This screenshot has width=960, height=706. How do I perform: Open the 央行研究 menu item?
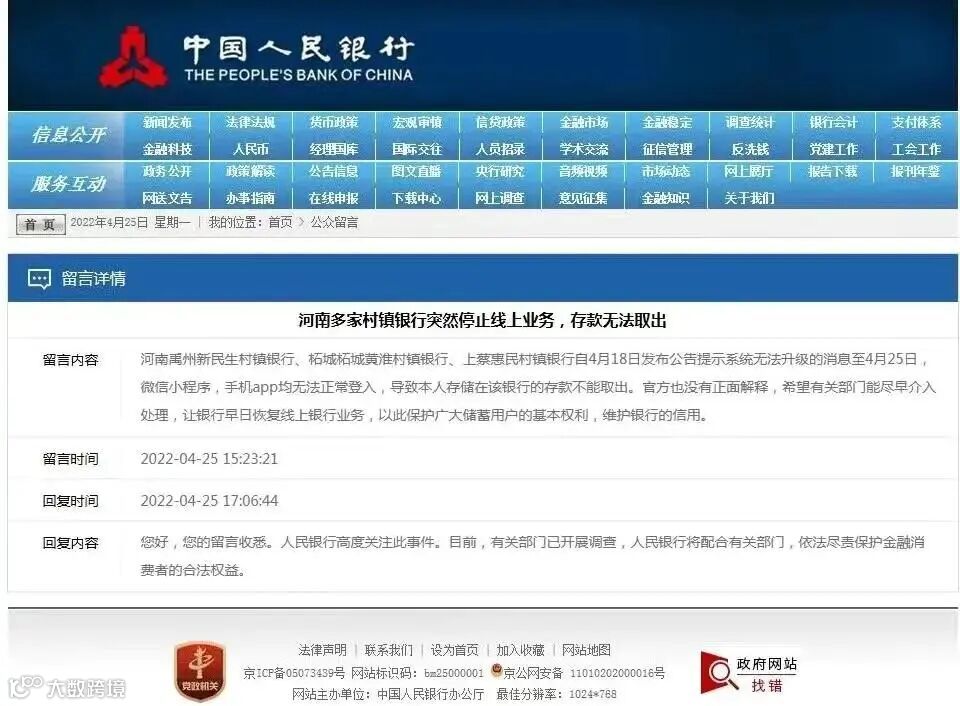tap(500, 171)
